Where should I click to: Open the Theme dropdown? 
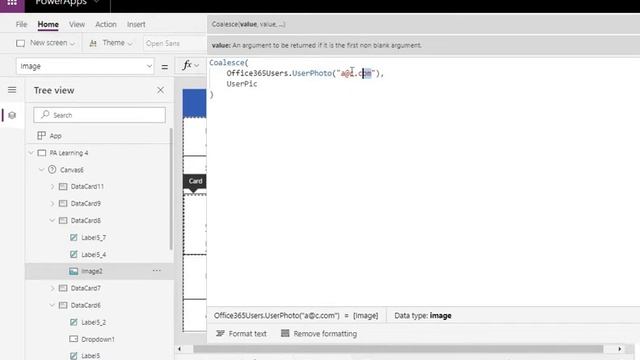[x=111, y=43]
